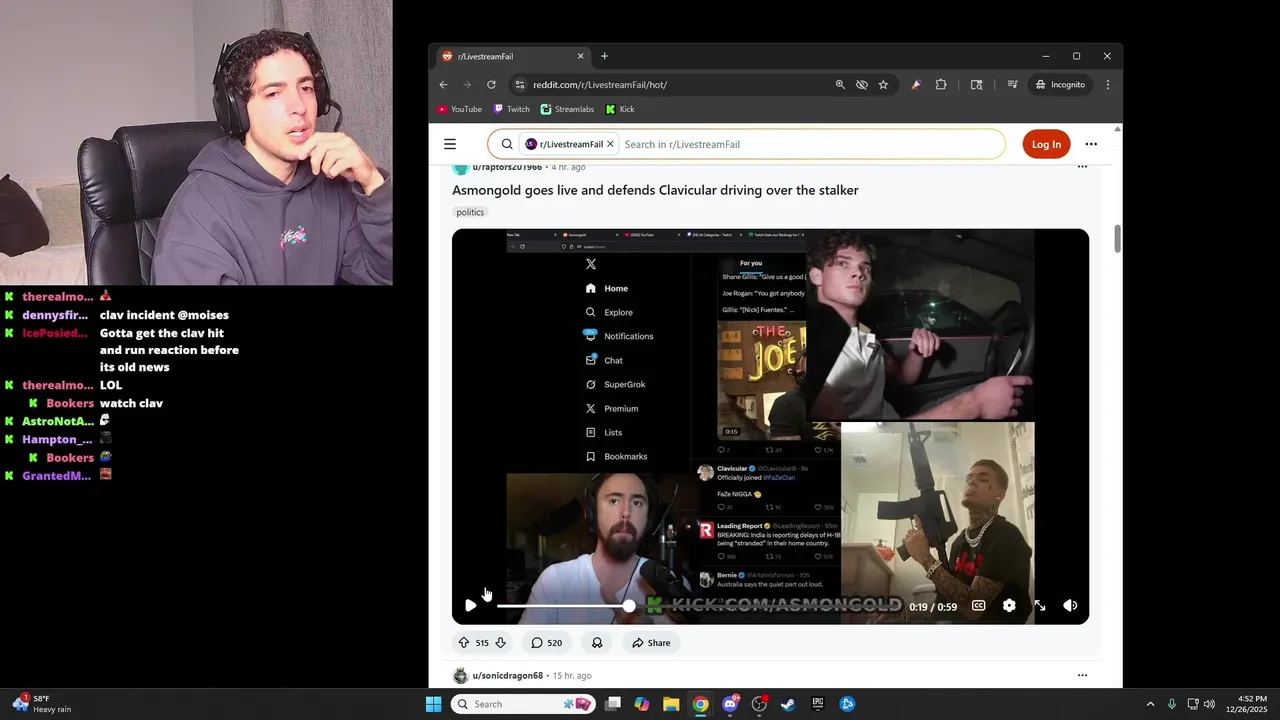Viewport: 1280px width, 720px height.
Task: Open a new browser tab
Action: click(x=604, y=57)
